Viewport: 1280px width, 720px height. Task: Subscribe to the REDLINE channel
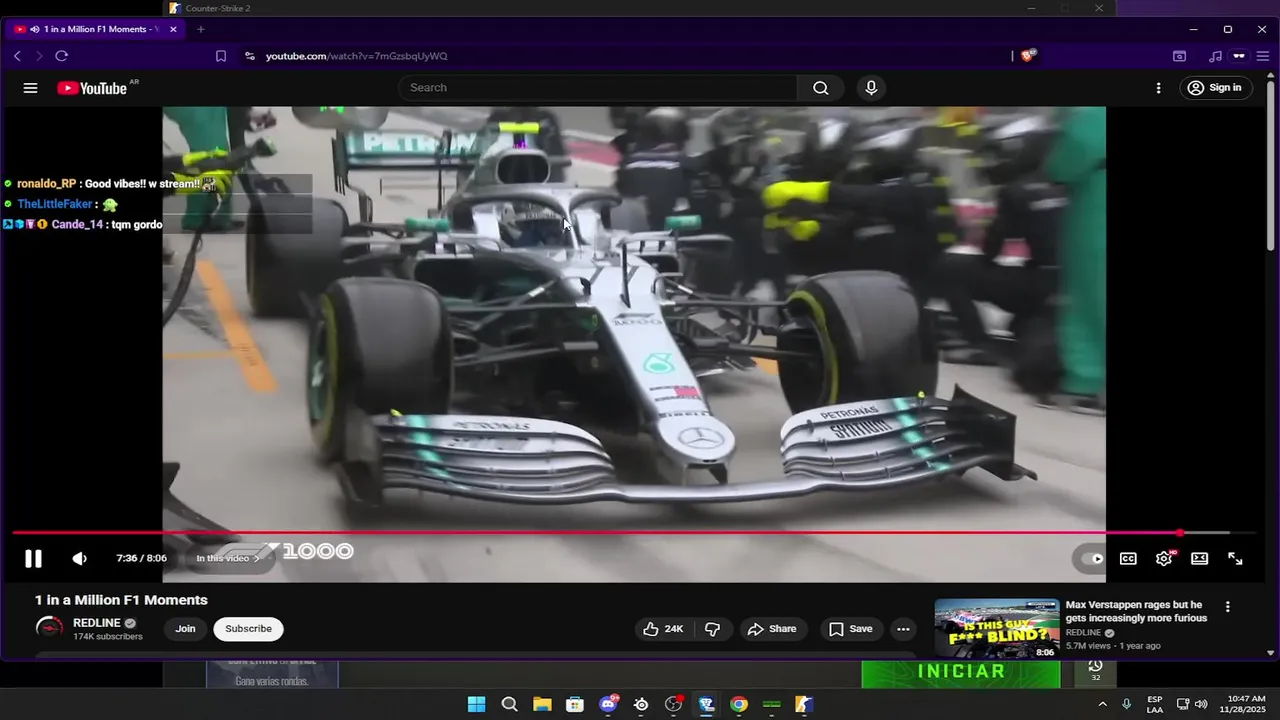click(248, 629)
